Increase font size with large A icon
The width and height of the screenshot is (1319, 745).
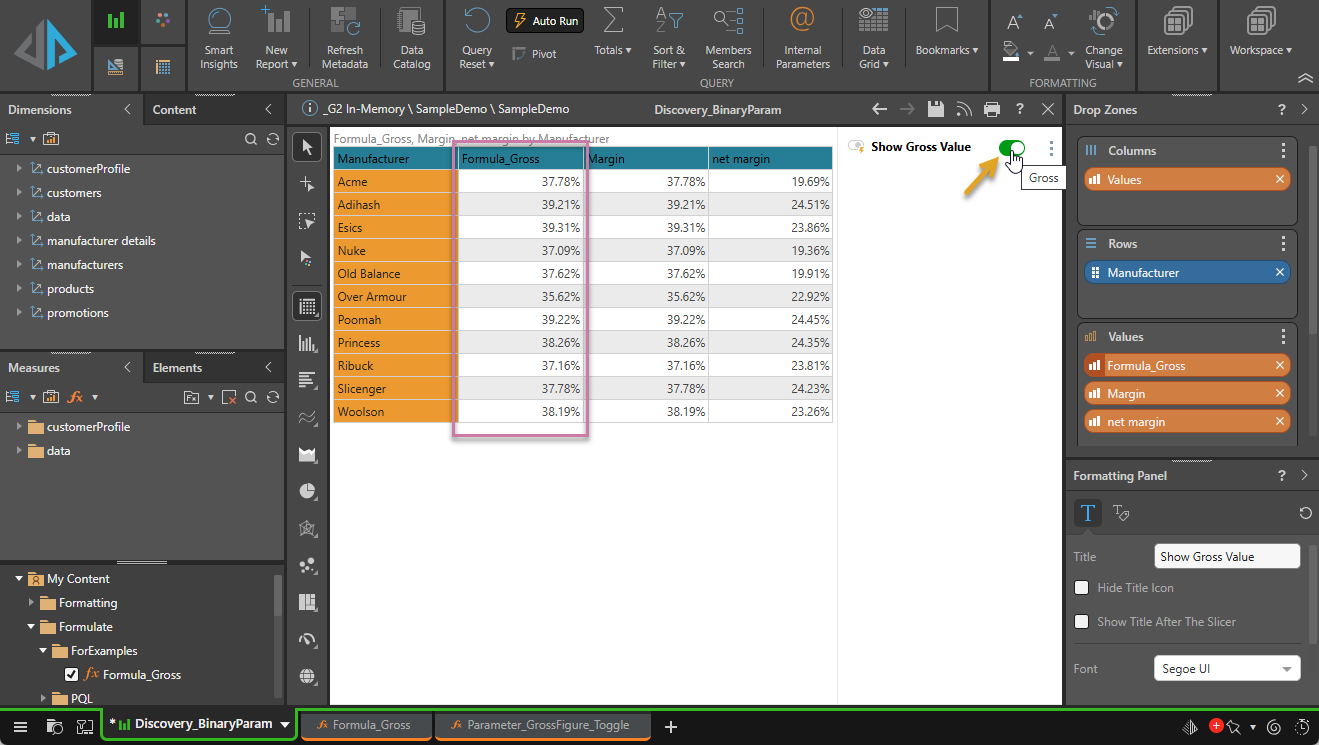[x=1014, y=22]
